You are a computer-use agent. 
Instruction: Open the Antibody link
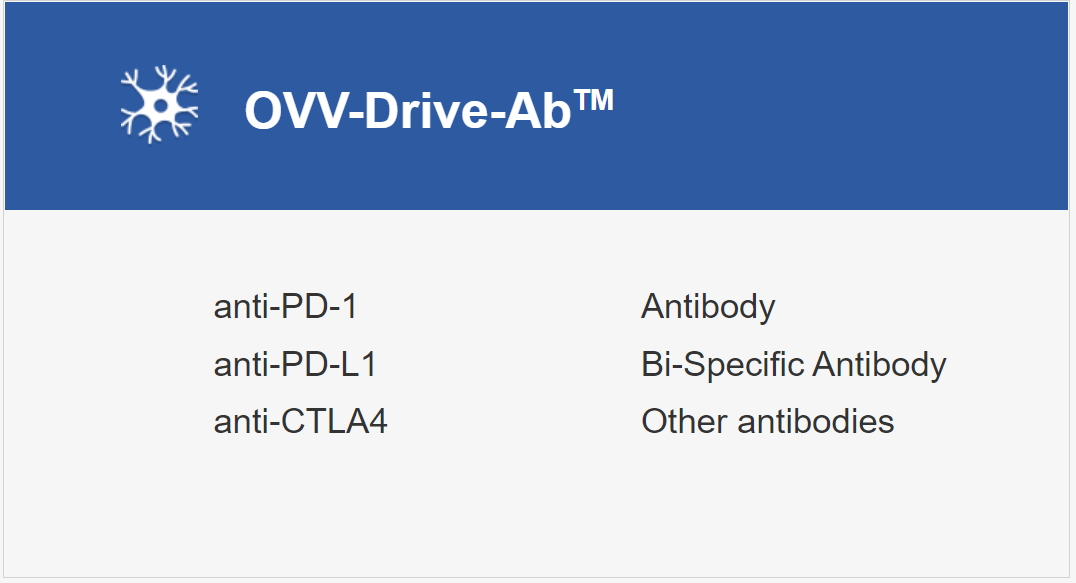click(x=708, y=306)
